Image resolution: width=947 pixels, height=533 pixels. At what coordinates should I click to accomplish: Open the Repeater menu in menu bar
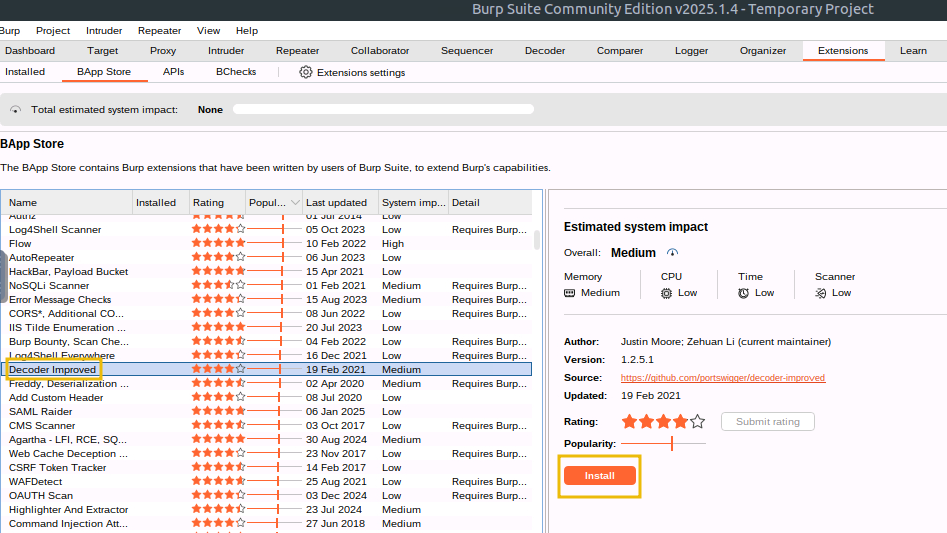coord(159,31)
